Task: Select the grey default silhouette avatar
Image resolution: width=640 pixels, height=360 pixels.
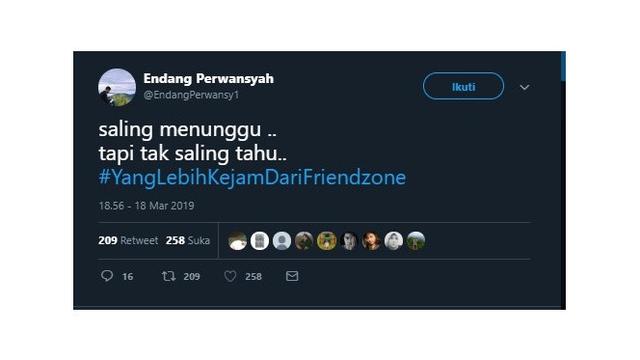Action: pyautogui.click(x=282, y=241)
